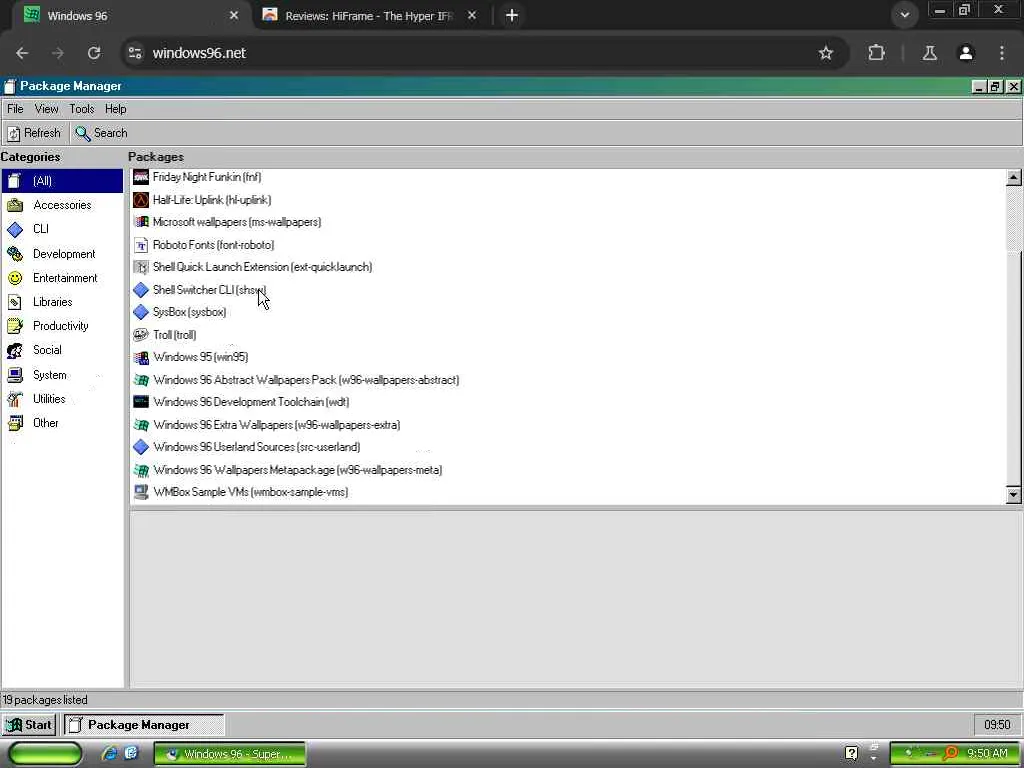Click the Microsoft wallpapers package icon
Image resolution: width=1024 pixels, height=768 pixels.
(141, 222)
